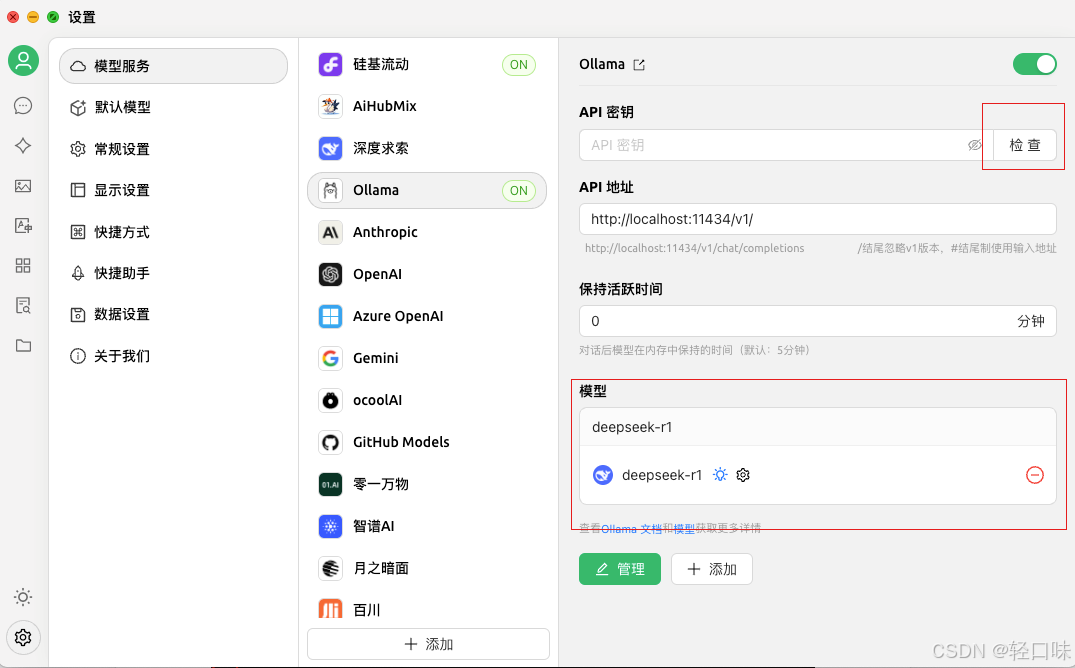Screen dimensions: 1075x668
Task: Click the API 地址 input field
Action: click(817, 219)
